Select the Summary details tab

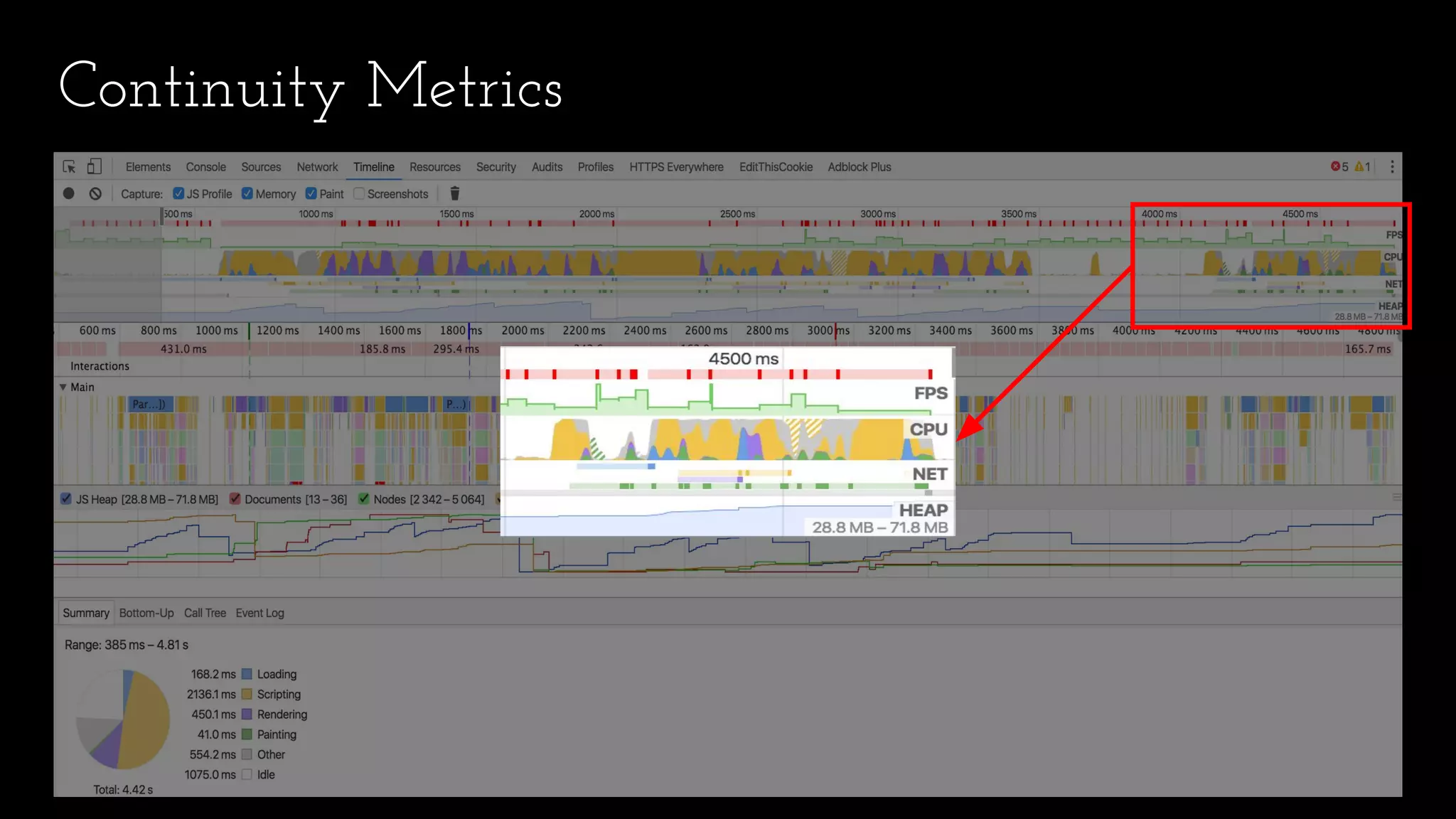86,613
